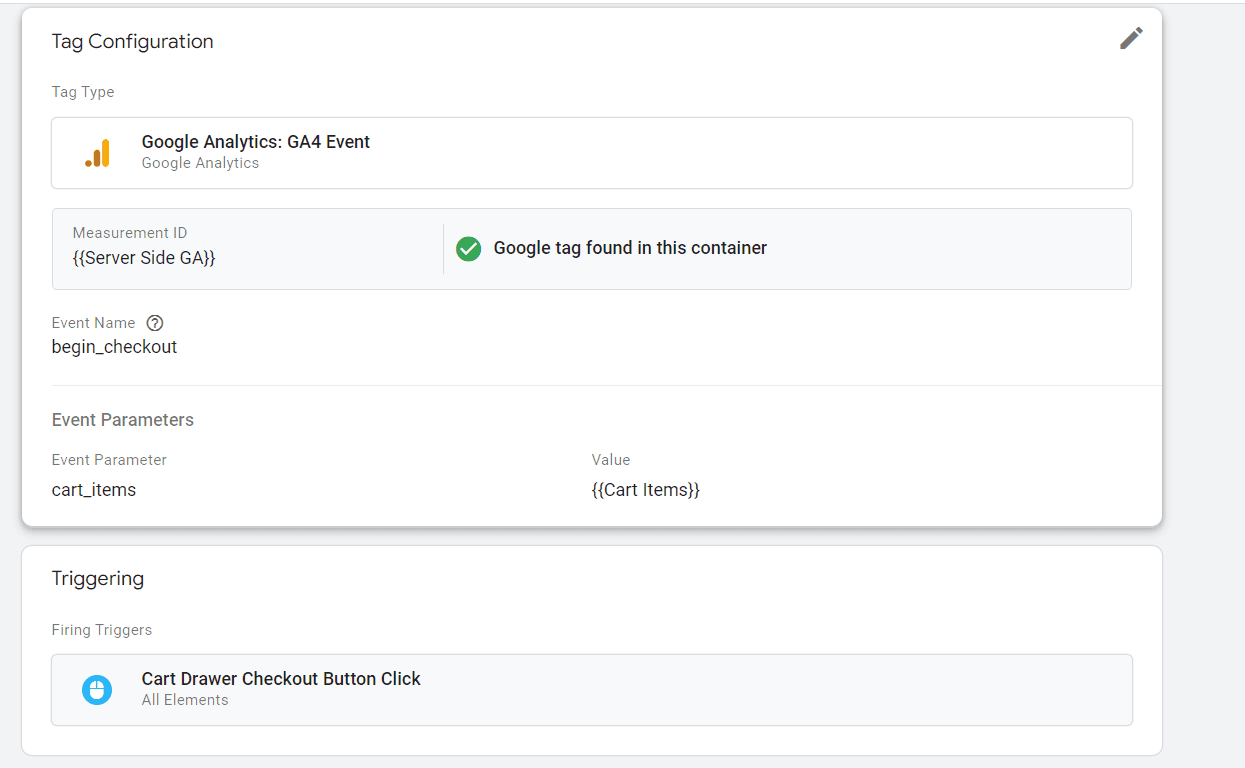Click the Google tag found in this container message
Image resolution: width=1245 pixels, height=768 pixels.
click(x=632, y=248)
